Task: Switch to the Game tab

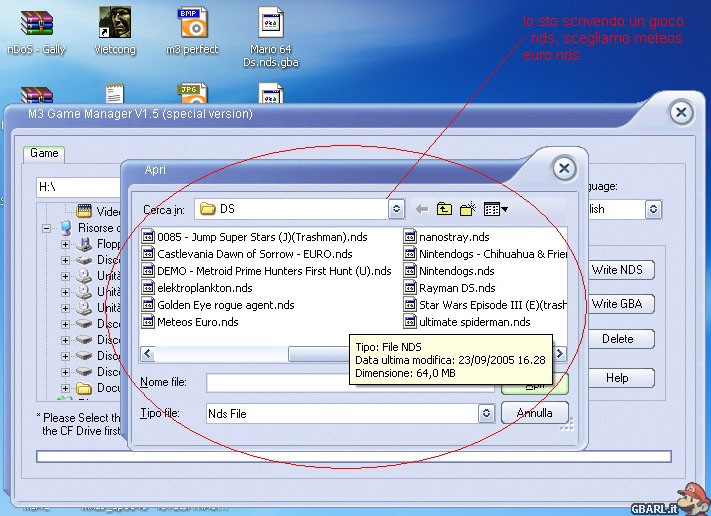Action: (44, 153)
